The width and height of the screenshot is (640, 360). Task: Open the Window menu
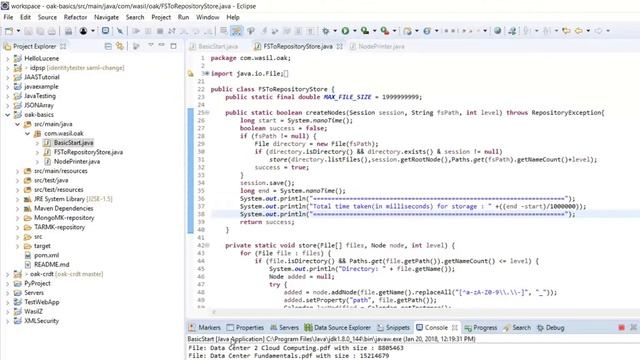coord(208,17)
